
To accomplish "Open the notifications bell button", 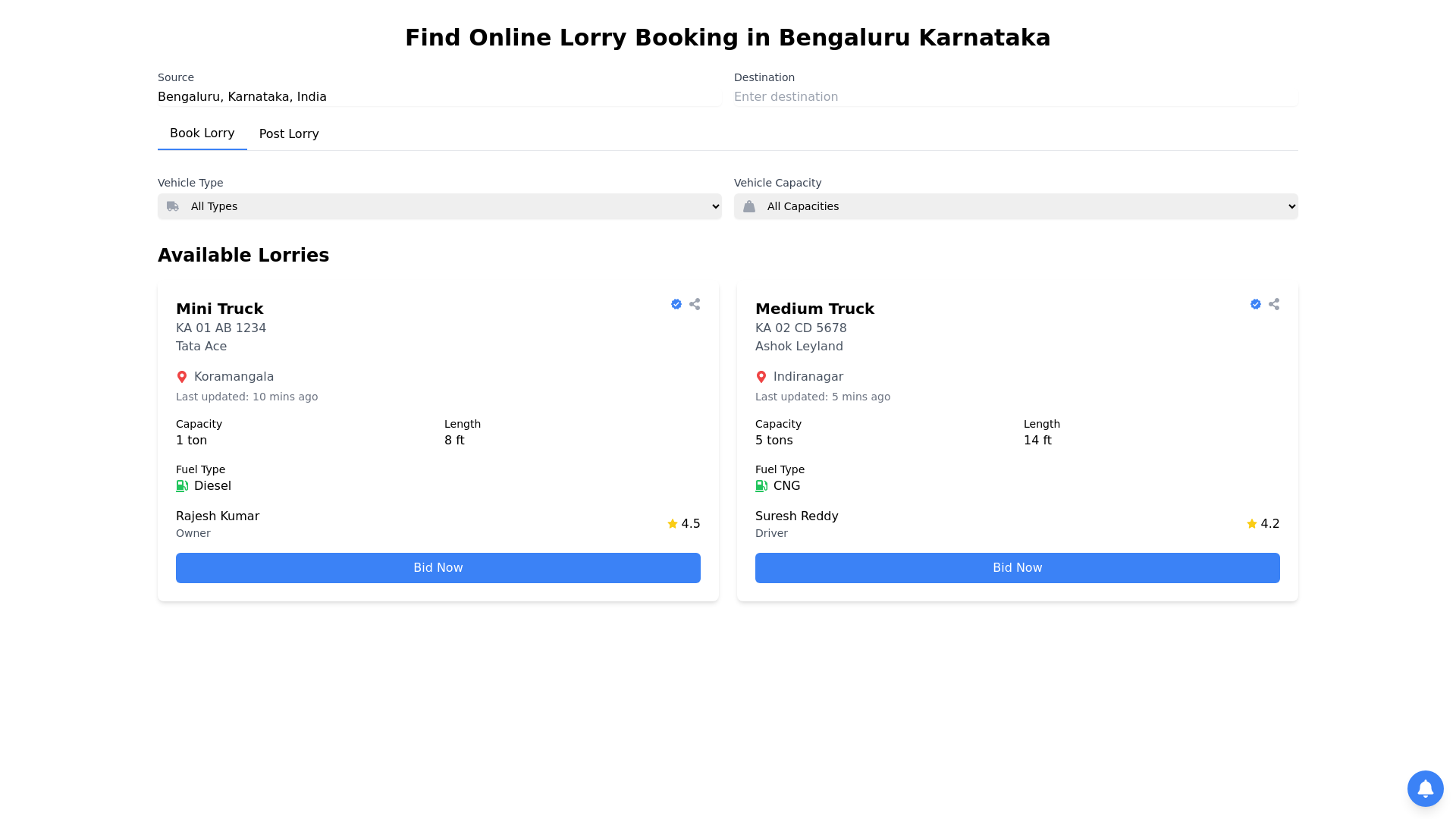I will (x=1425, y=789).
